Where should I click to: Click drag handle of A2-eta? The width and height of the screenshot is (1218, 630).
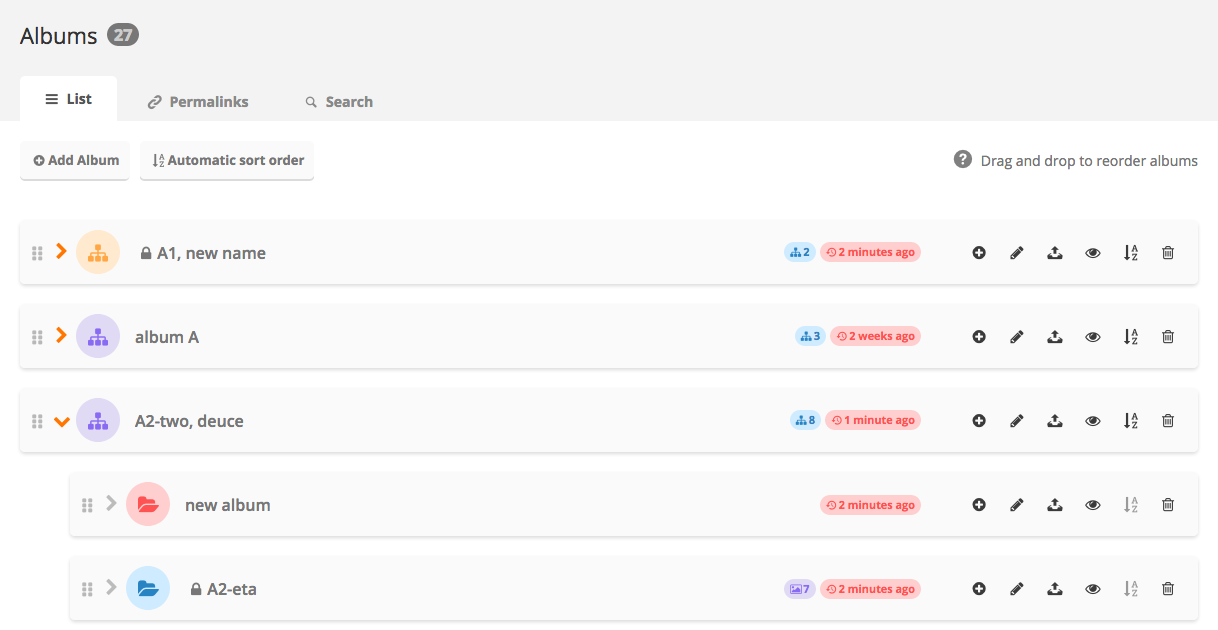click(x=87, y=589)
